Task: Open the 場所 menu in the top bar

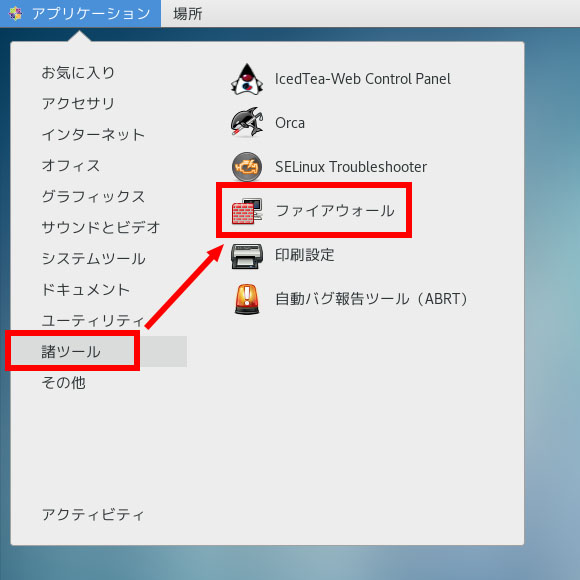Action: click(188, 14)
